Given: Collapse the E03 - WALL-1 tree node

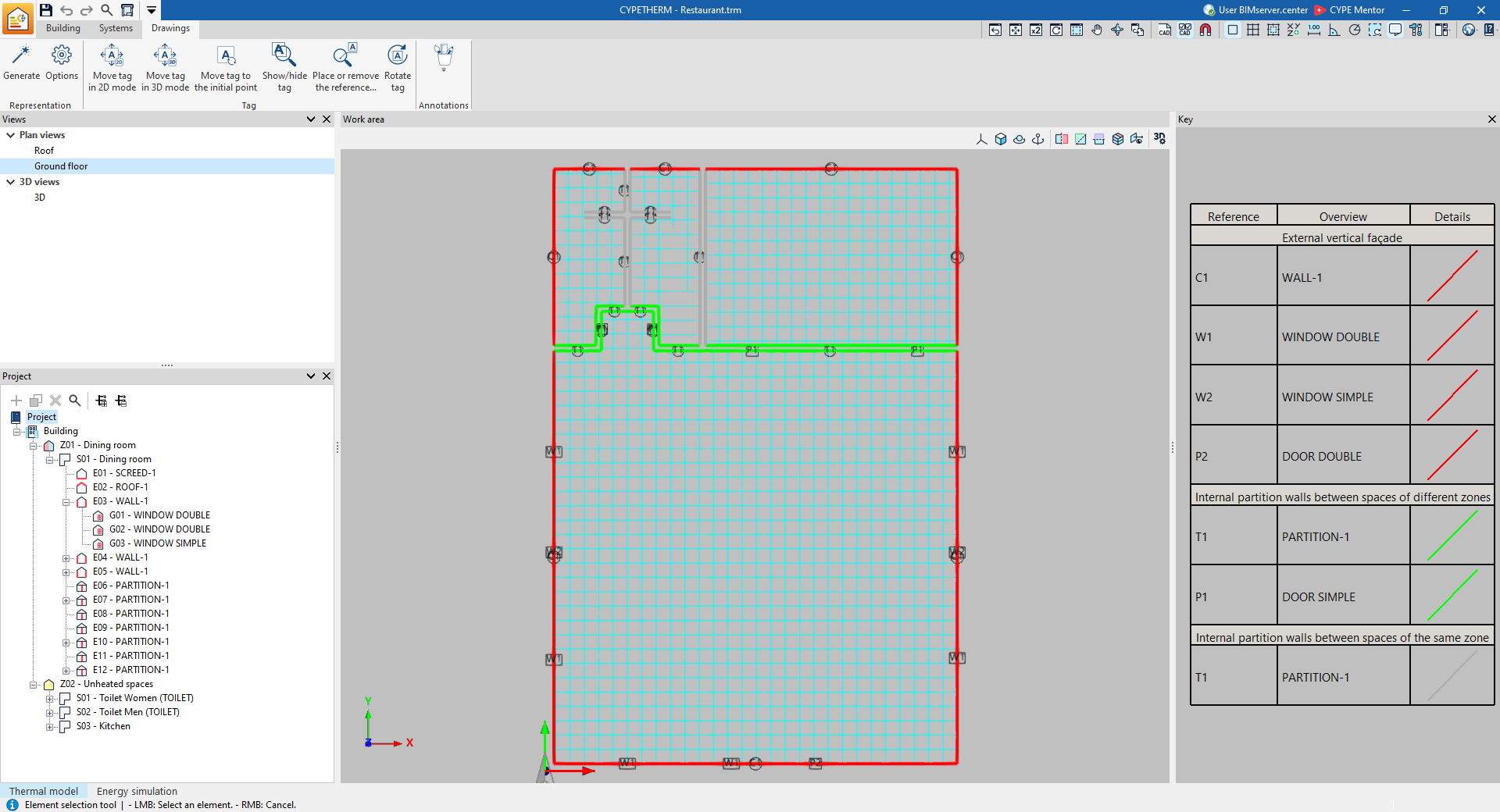Looking at the screenshot, I should click(66, 502).
